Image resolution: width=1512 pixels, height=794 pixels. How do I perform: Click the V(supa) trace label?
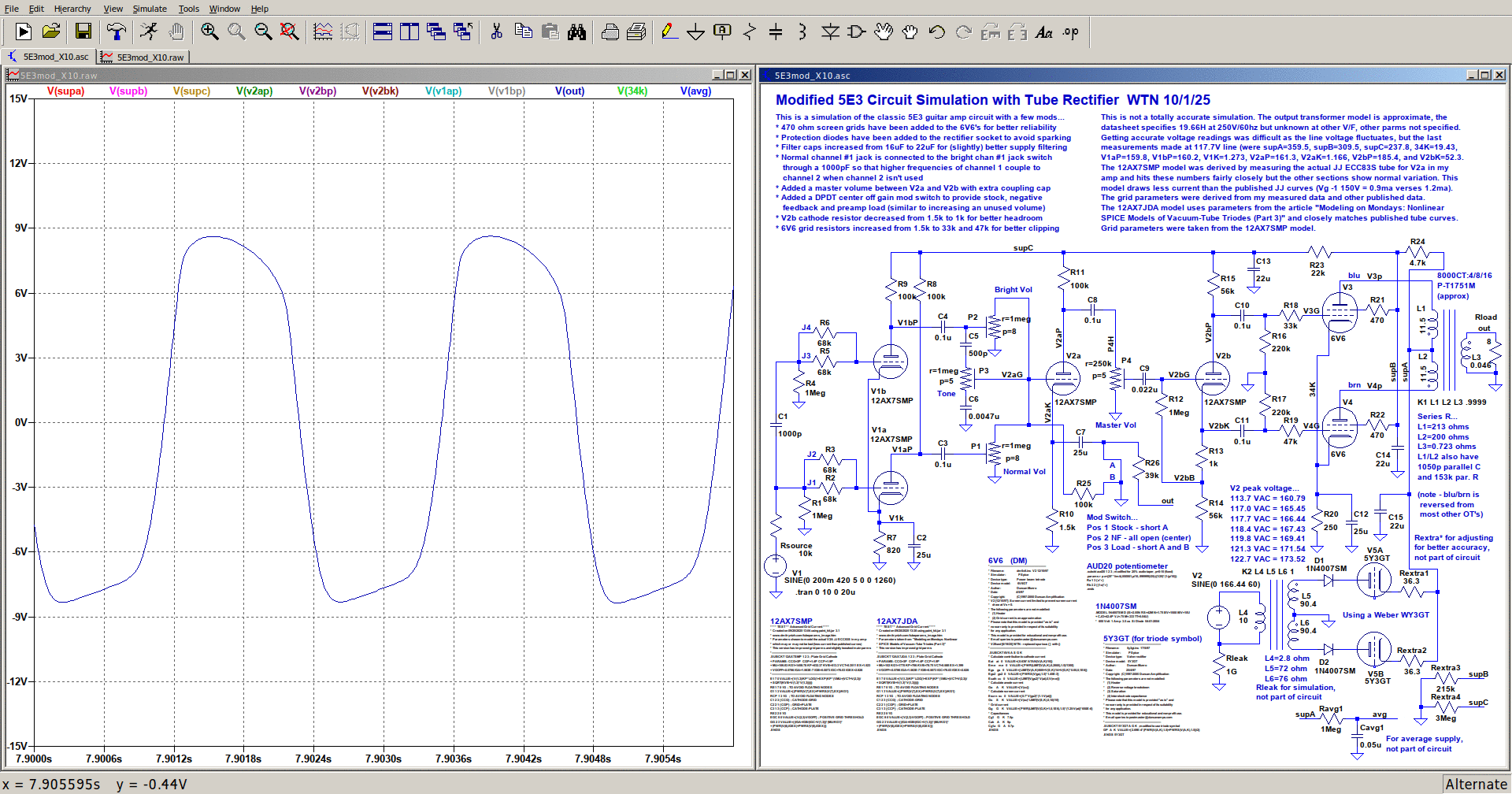pos(65,91)
